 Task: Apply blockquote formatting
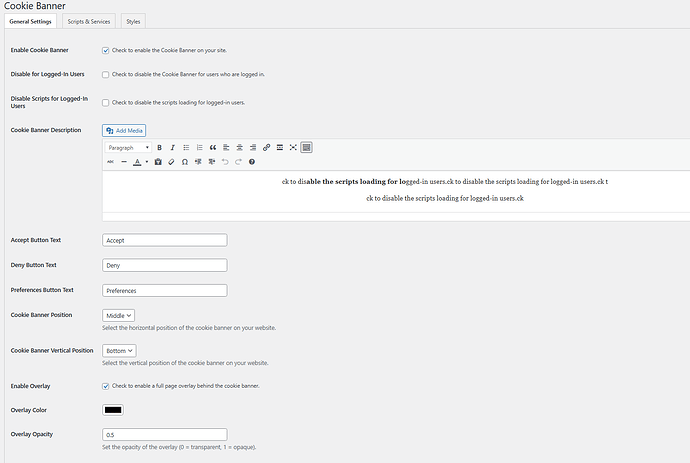point(213,148)
